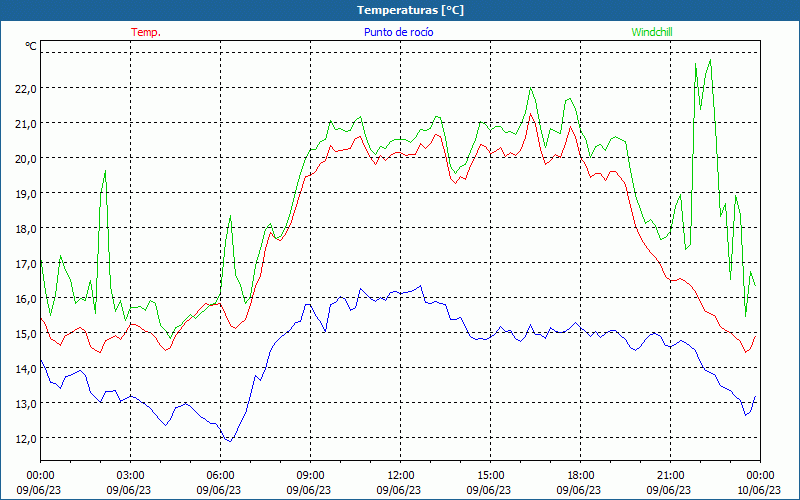Select the red 'Temp.' legend label

pyautogui.click(x=146, y=32)
